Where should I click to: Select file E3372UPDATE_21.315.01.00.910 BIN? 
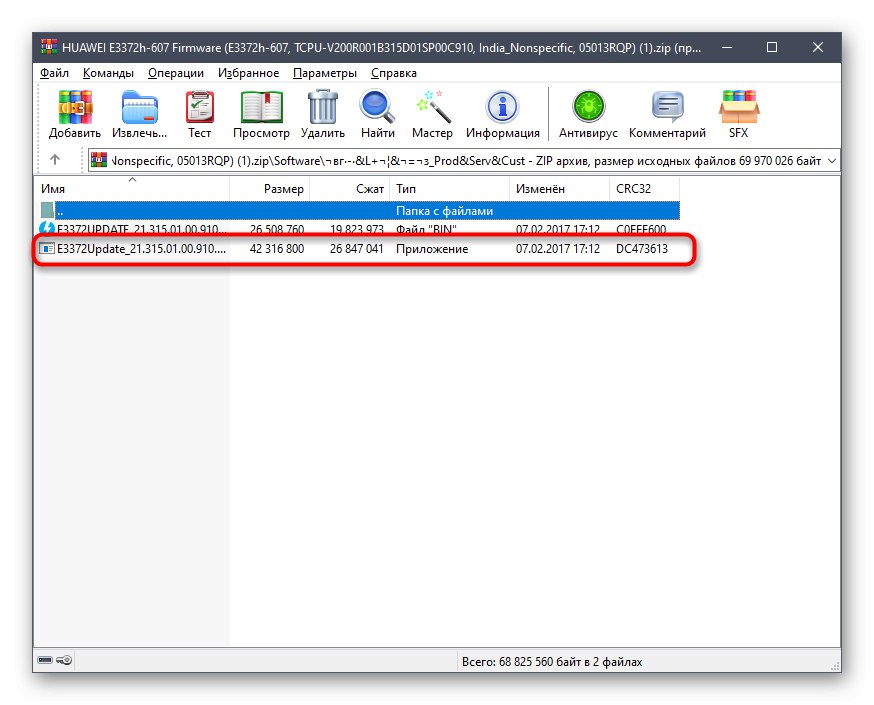point(142,229)
